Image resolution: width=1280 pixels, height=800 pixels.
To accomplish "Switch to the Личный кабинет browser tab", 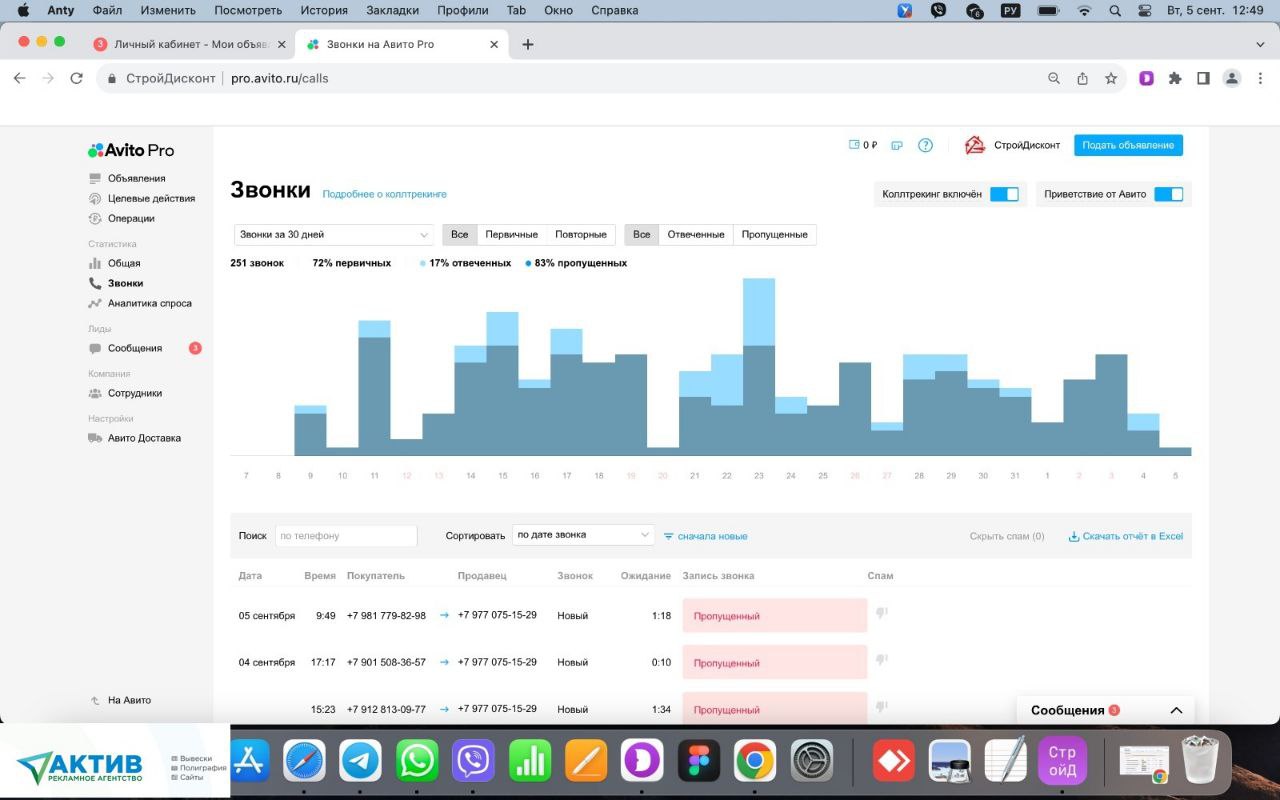I will (190, 44).
